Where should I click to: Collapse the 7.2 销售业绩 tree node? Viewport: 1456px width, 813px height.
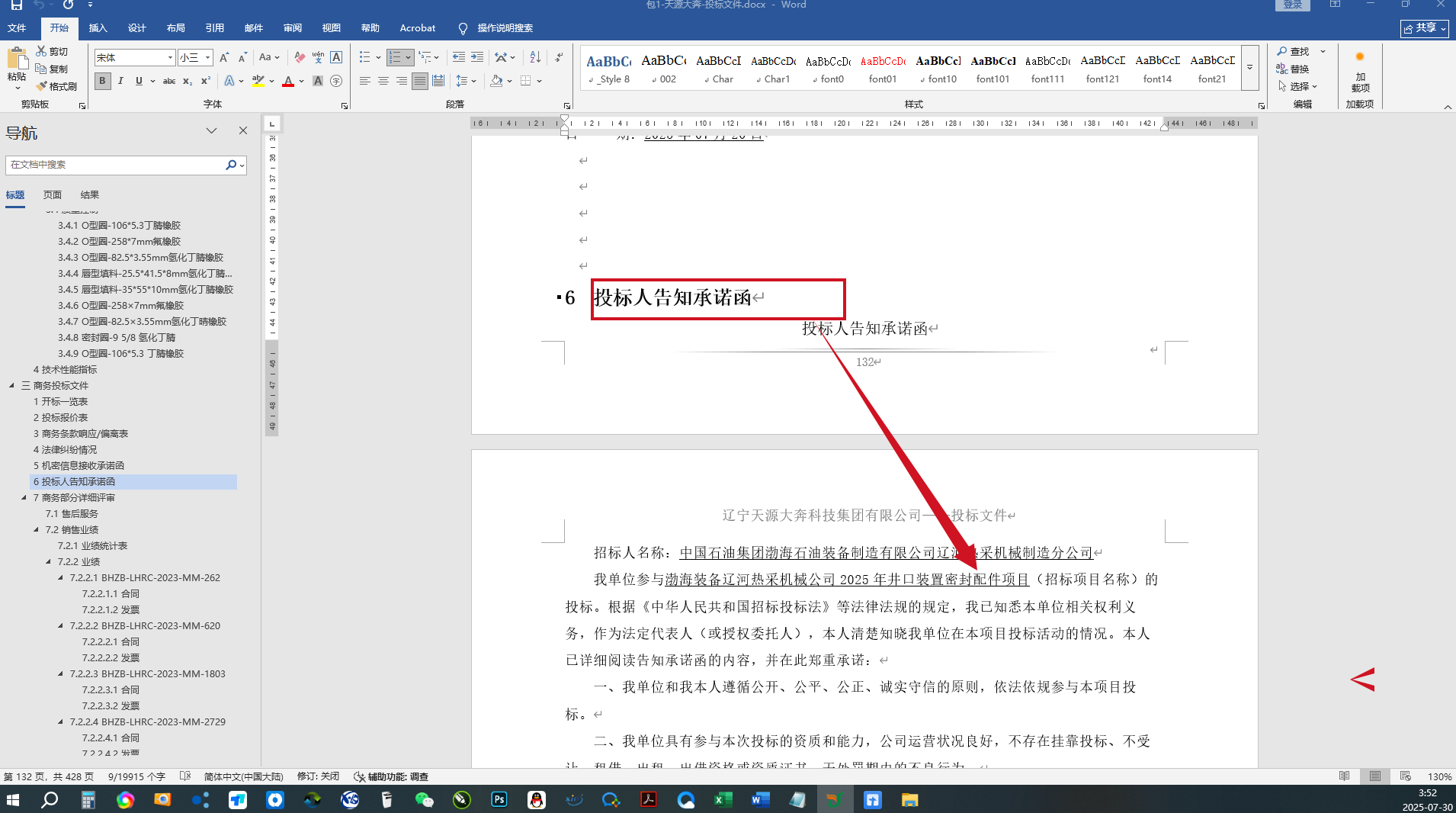pyautogui.click(x=36, y=530)
